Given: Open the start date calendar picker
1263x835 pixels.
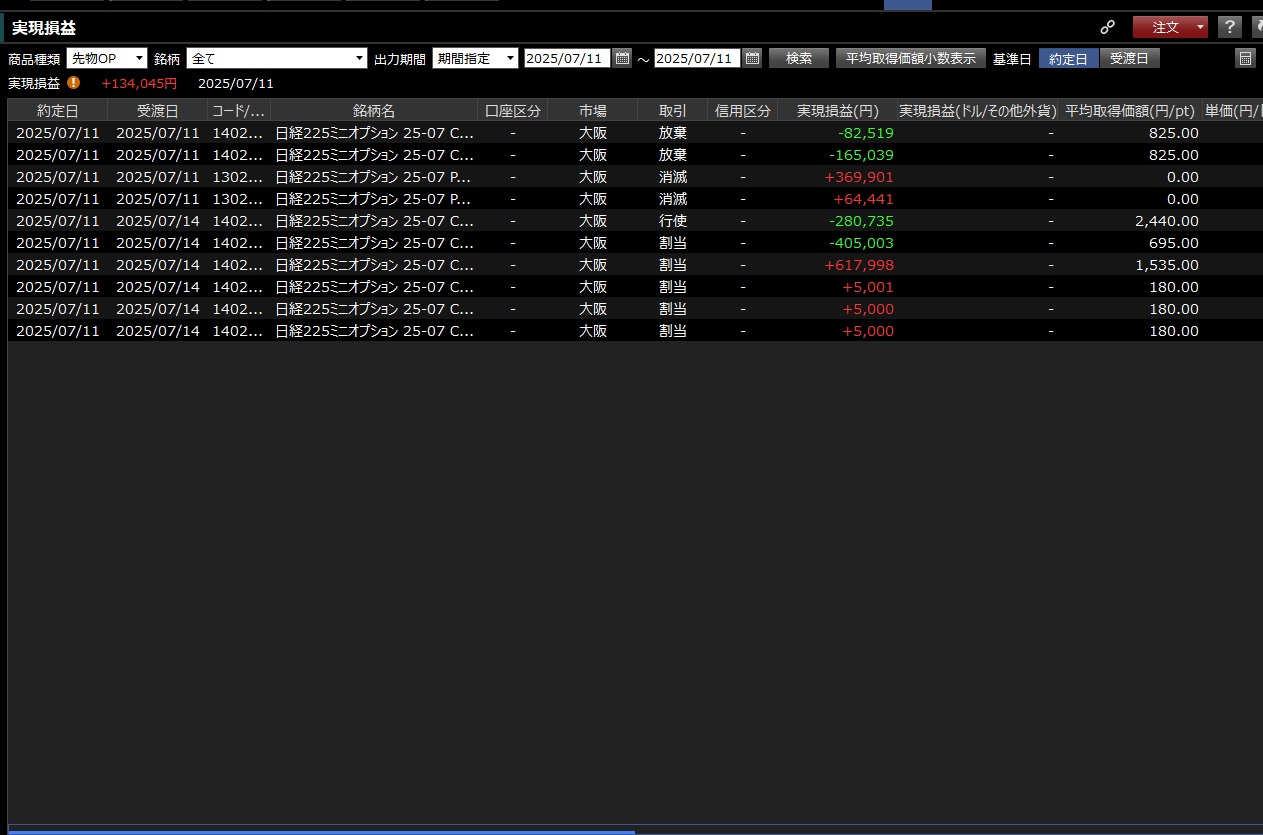Looking at the screenshot, I should click(623, 58).
